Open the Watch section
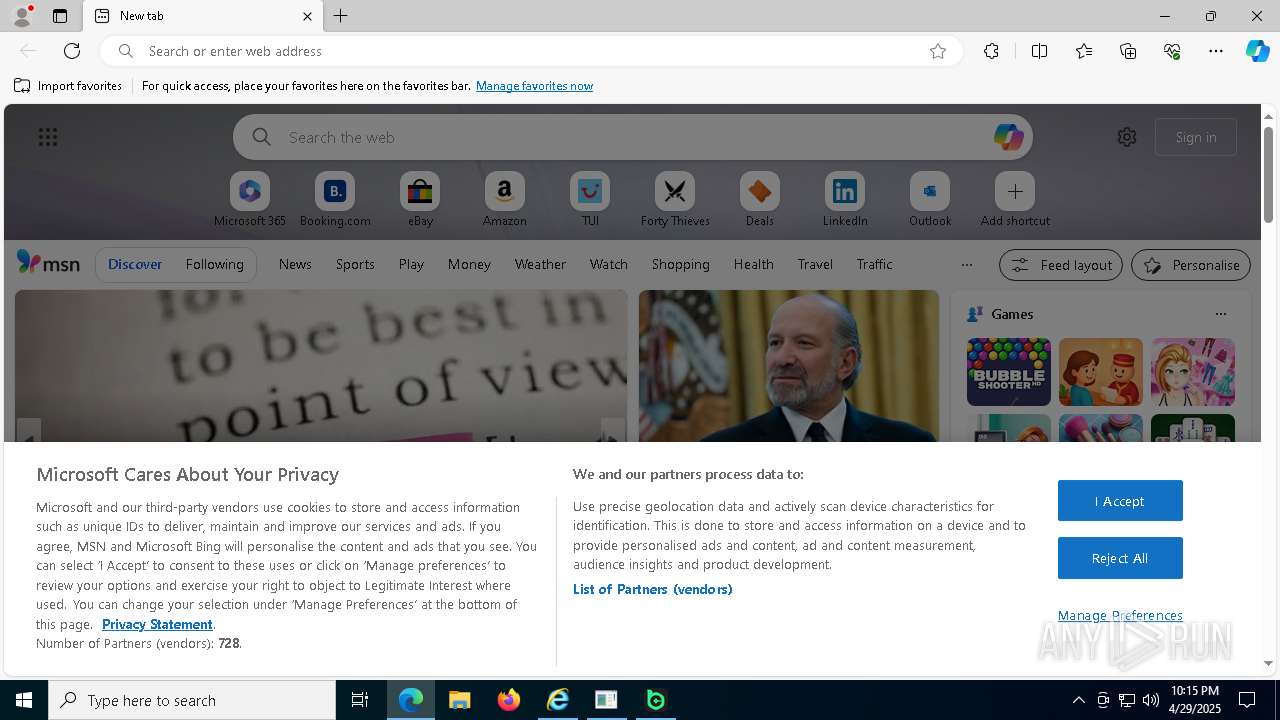 point(609,264)
